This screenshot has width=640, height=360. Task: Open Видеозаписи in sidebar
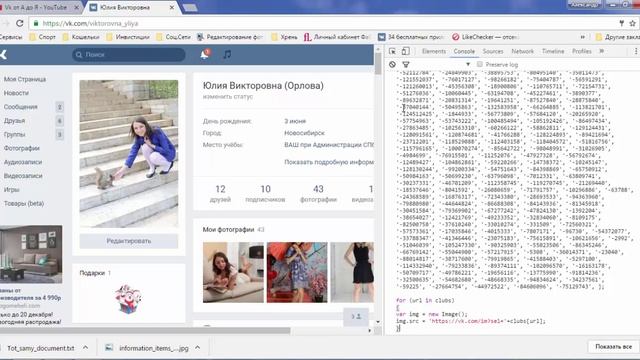pyautogui.click(x=23, y=176)
